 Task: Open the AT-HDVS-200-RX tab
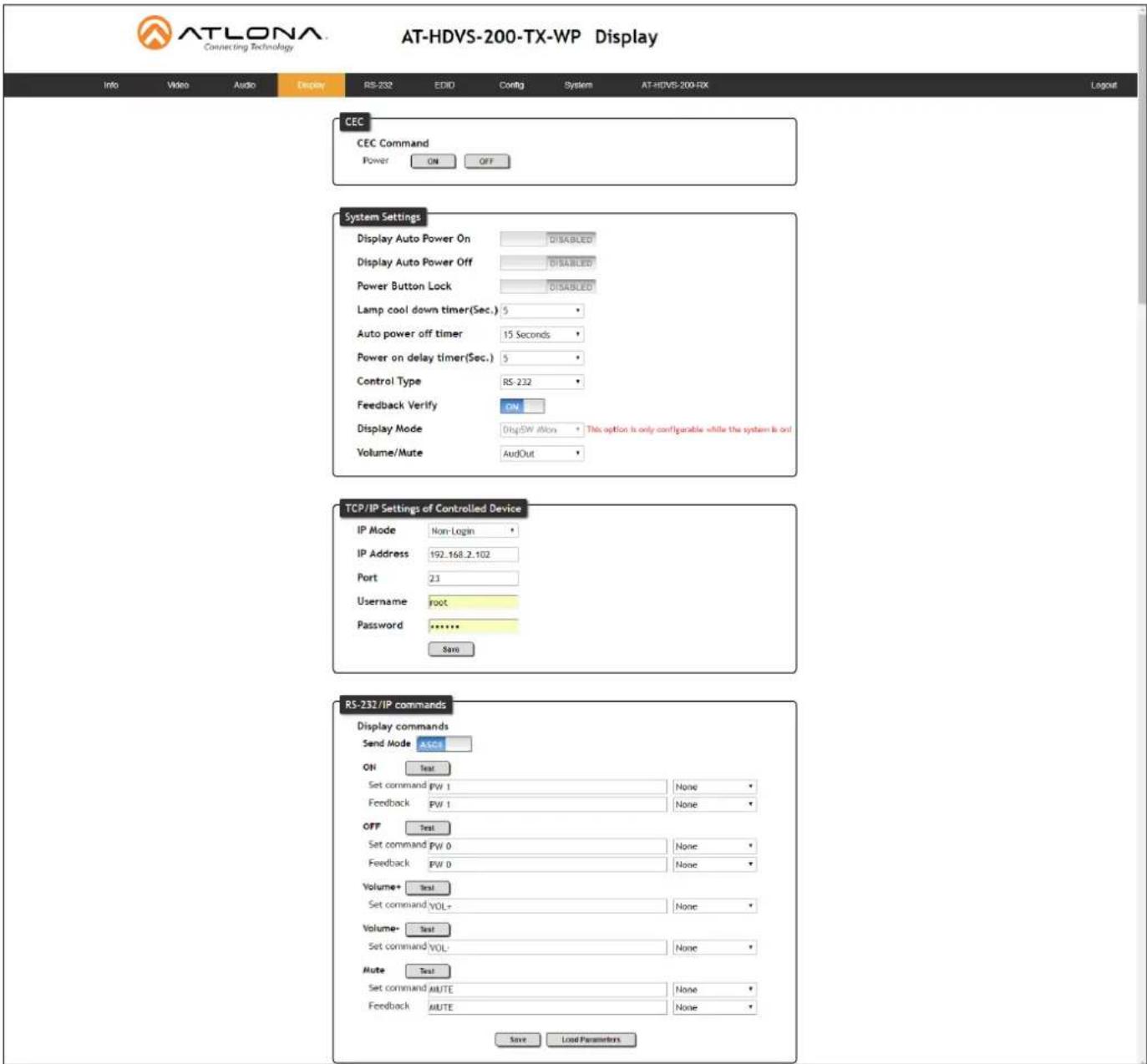674,85
